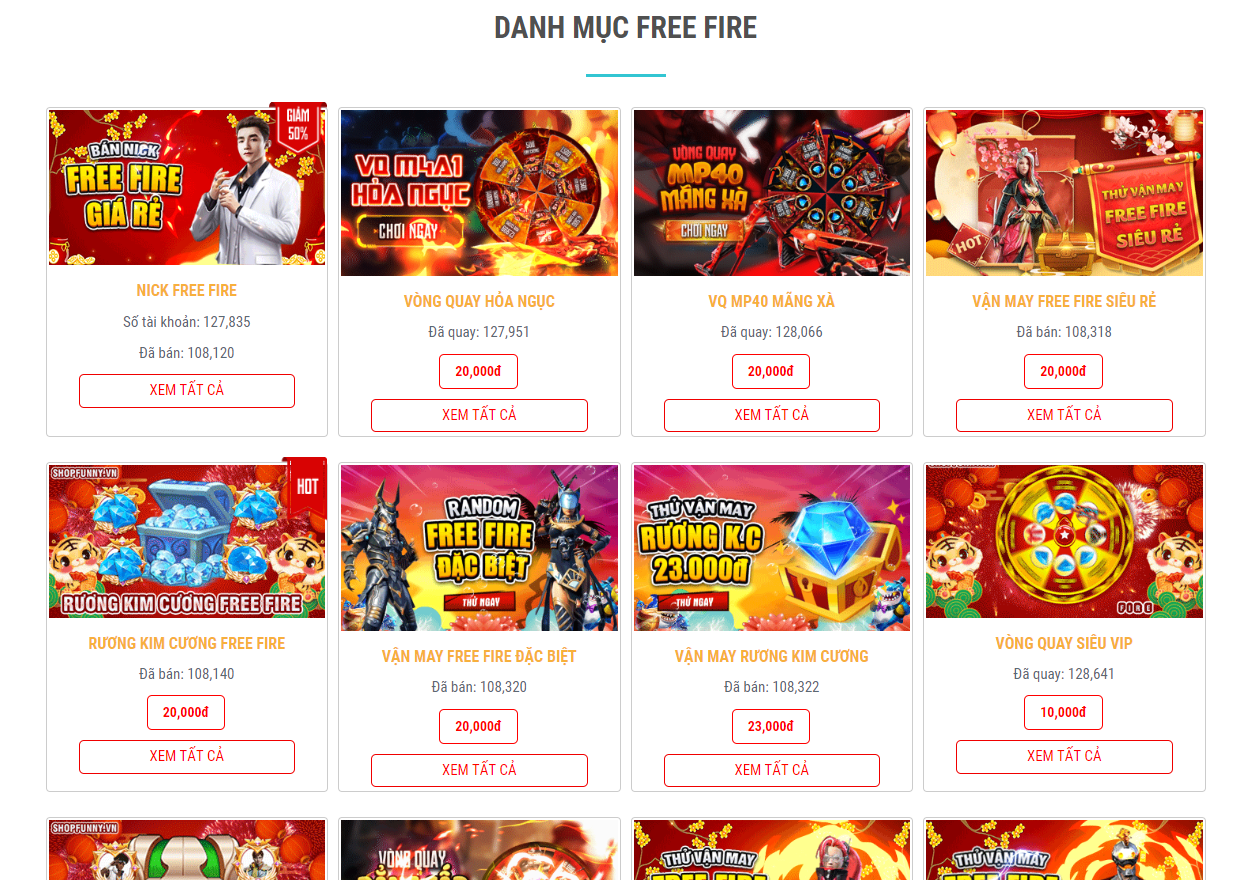The height and width of the screenshot is (880, 1248).
Task: Open the Nick Free Fire banner image
Action: pos(187,187)
